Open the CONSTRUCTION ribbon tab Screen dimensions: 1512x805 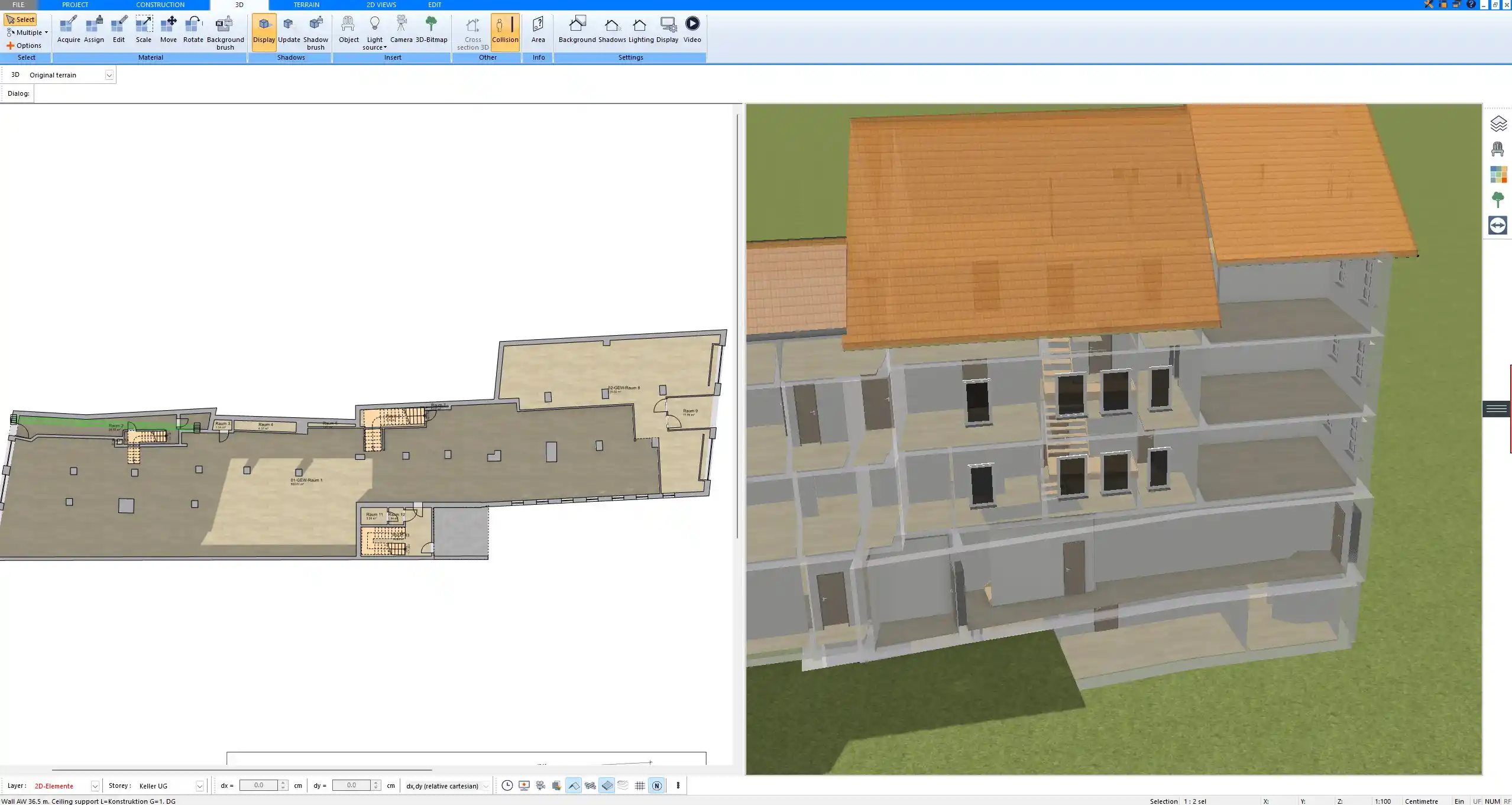pyautogui.click(x=160, y=5)
